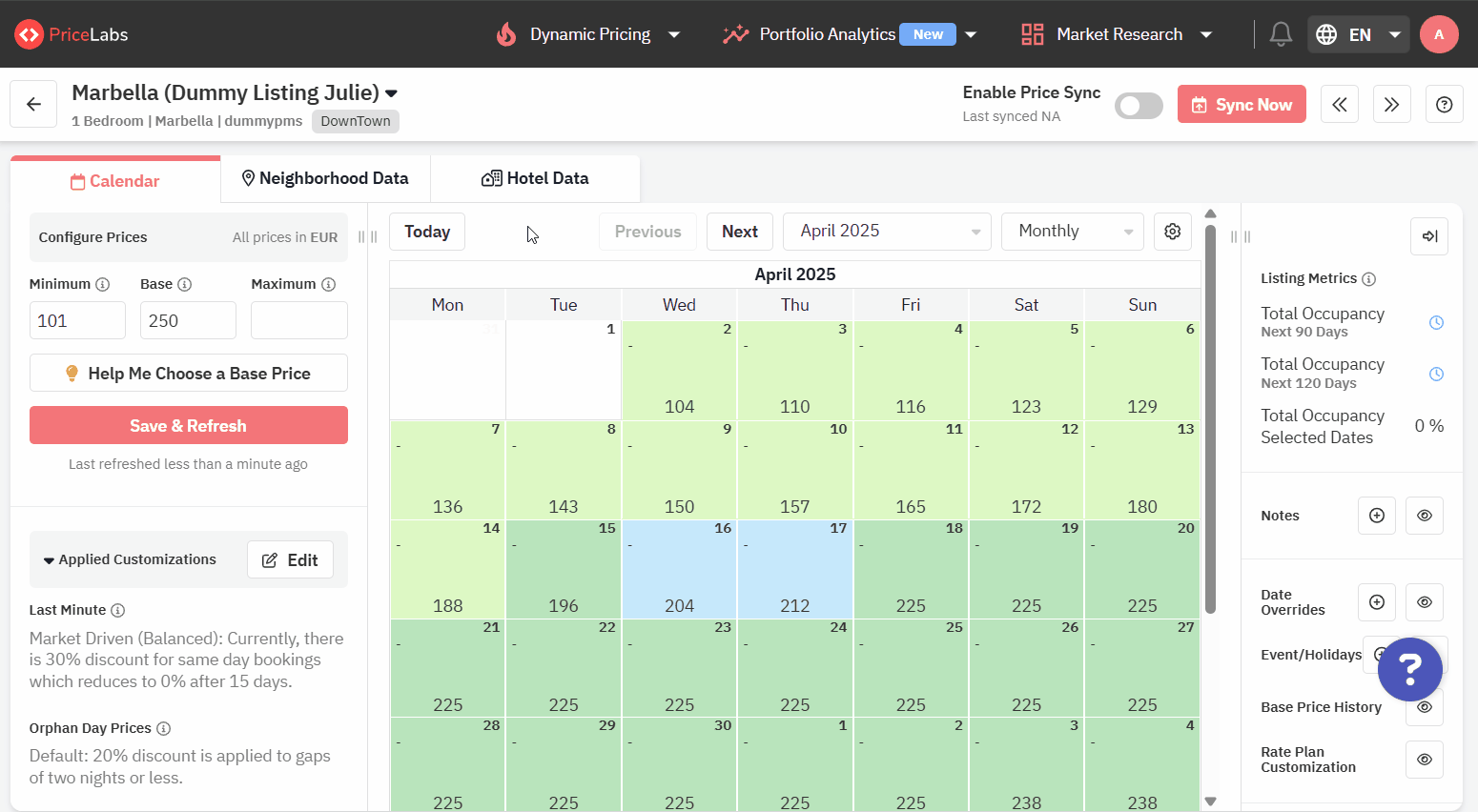Open the Dynamic Pricing menu

pyautogui.click(x=588, y=34)
